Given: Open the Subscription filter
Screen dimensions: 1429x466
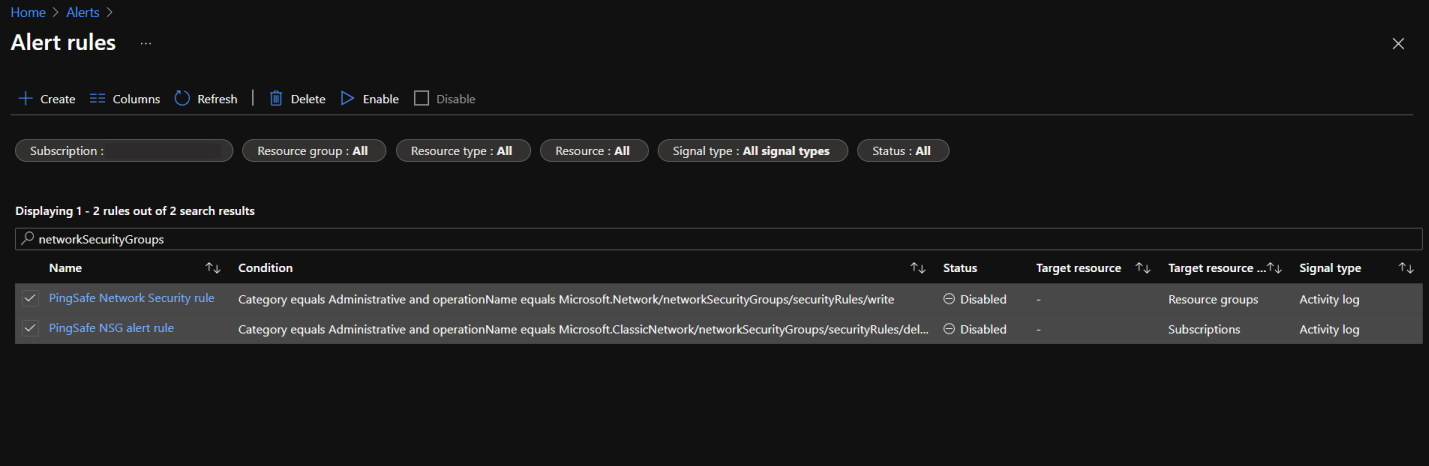Looking at the screenshot, I should coord(124,151).
